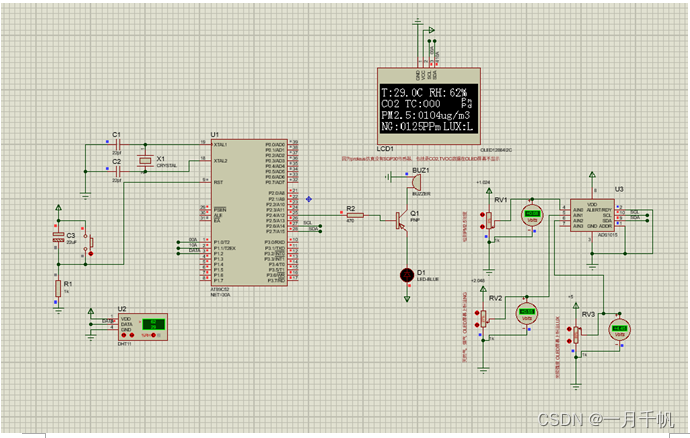
Task: Select the voltmeter next to RV2
Action: [527, 313]
